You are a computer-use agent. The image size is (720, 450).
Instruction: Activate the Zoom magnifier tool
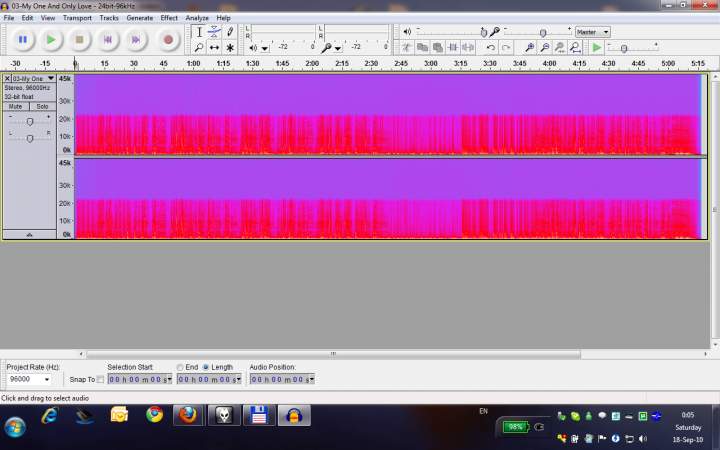(x=199, y=47)
